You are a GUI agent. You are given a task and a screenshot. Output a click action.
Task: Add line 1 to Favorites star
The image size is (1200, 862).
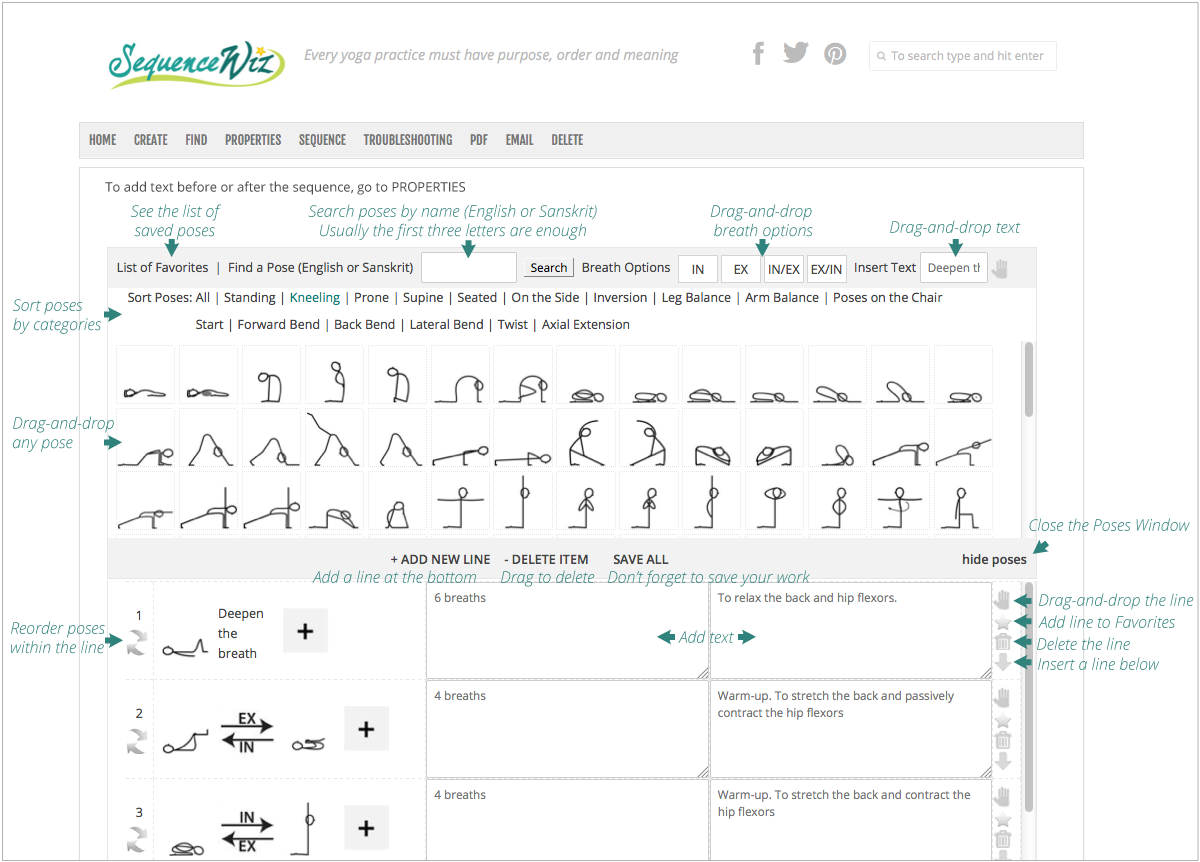coord(1003,622)
